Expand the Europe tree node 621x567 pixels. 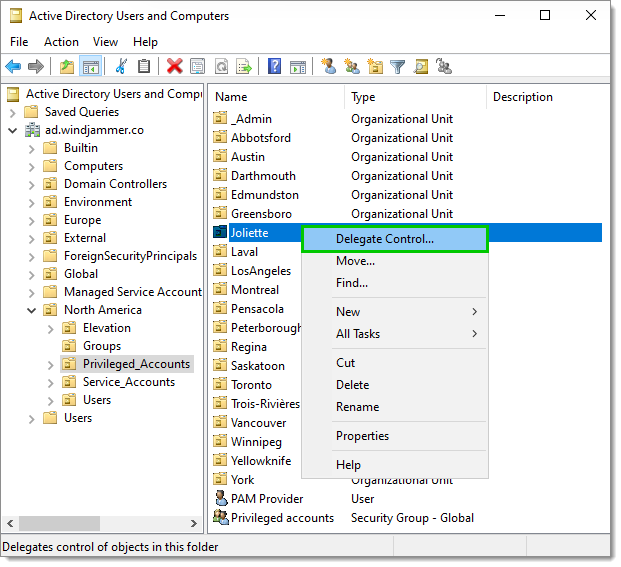(x=32, y=221)
